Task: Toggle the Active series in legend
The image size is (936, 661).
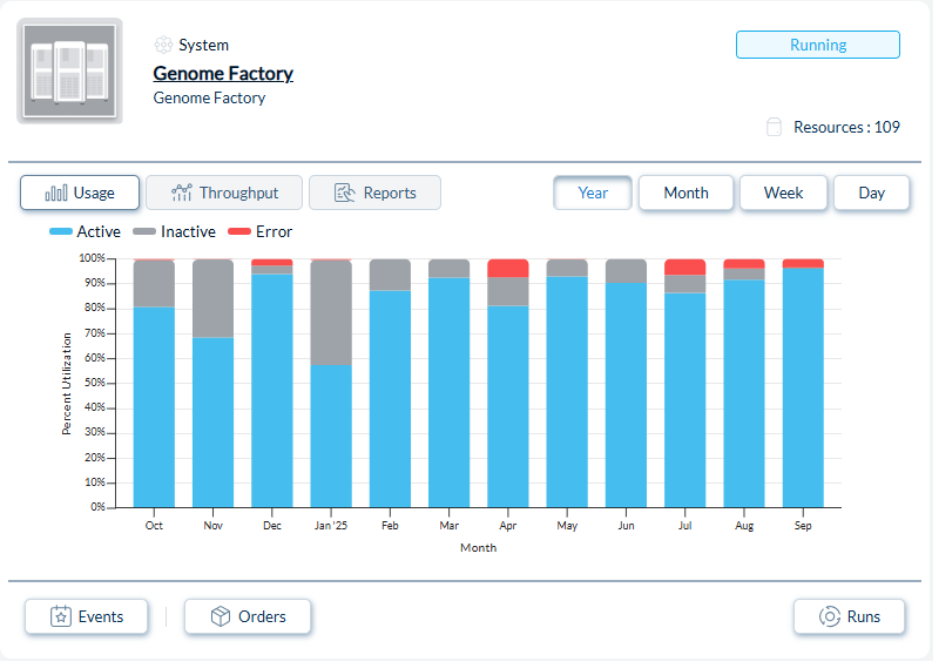Action: click(x=85, y=232)
